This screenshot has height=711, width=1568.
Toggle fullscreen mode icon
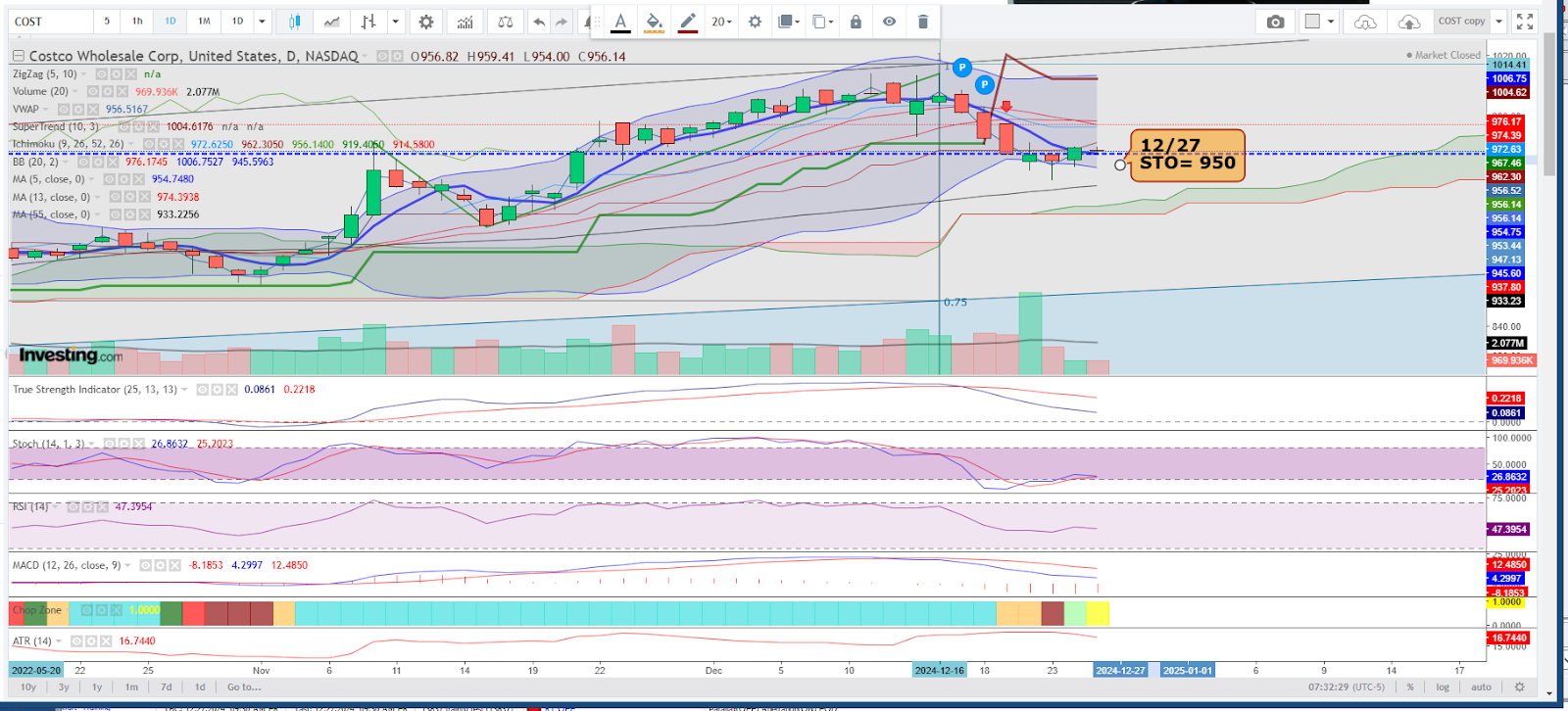tap(1524, 21)
